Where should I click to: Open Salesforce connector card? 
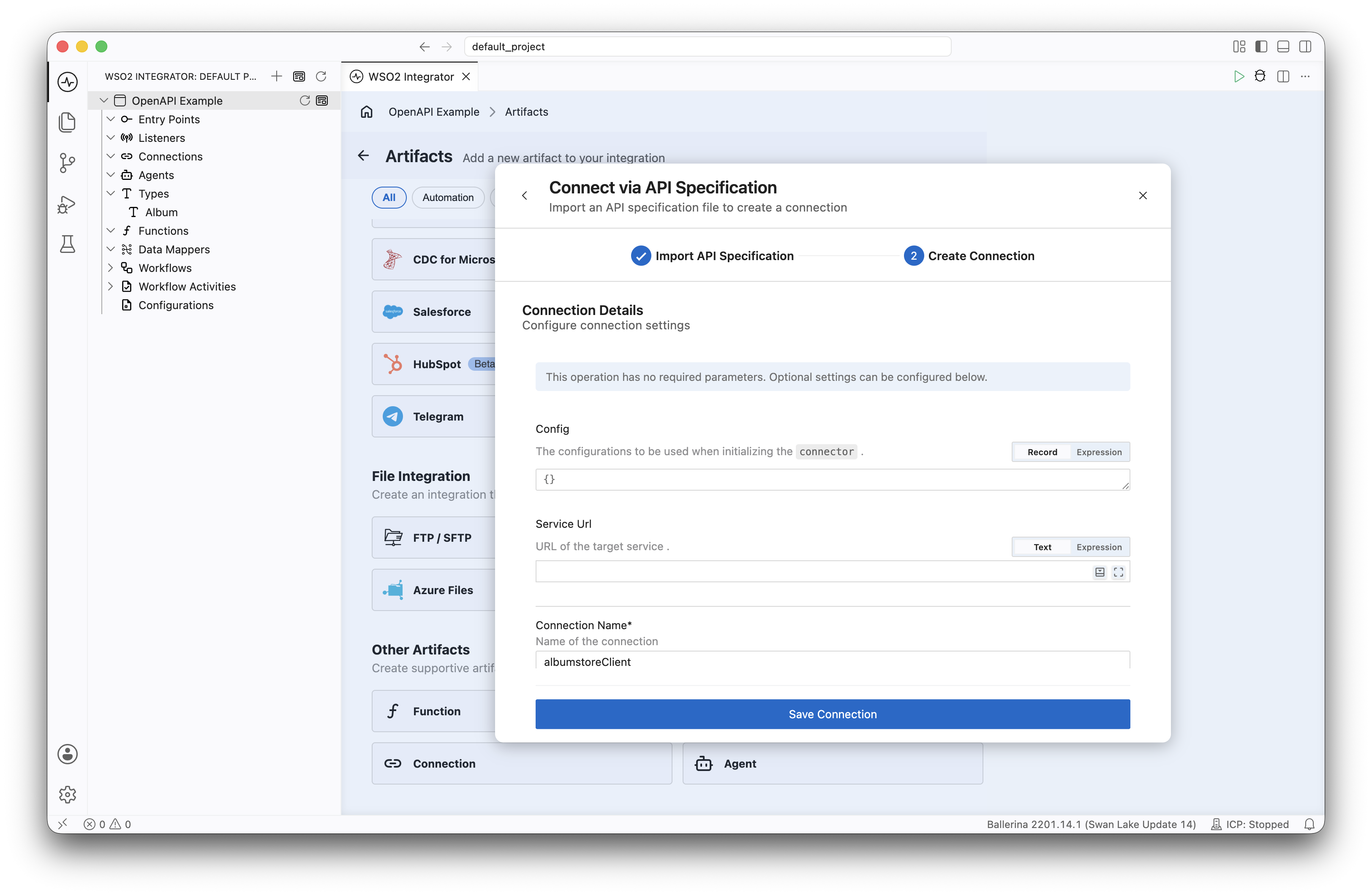click(x=434, y=312)
